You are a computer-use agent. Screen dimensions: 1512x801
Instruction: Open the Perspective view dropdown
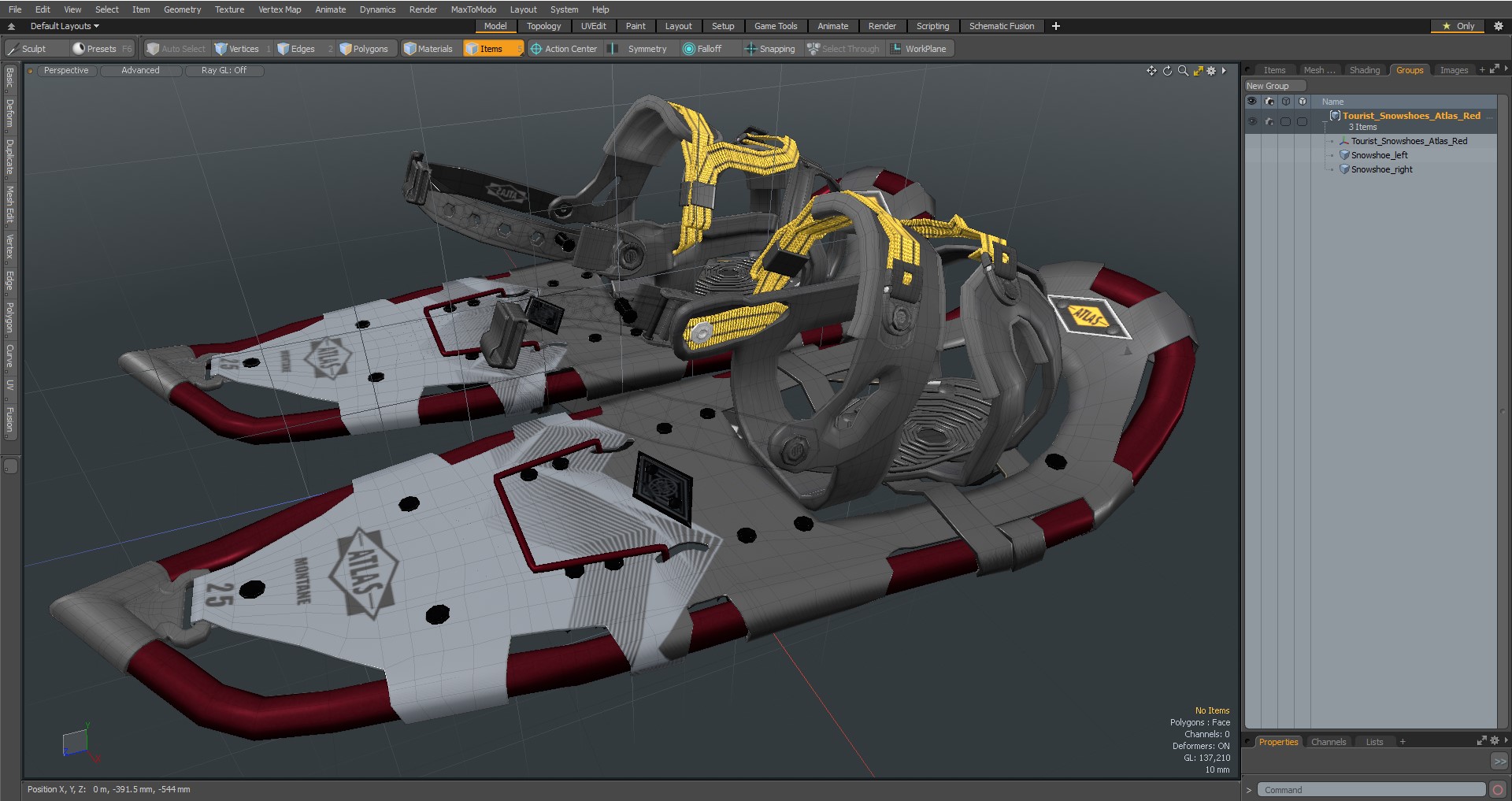66,70
